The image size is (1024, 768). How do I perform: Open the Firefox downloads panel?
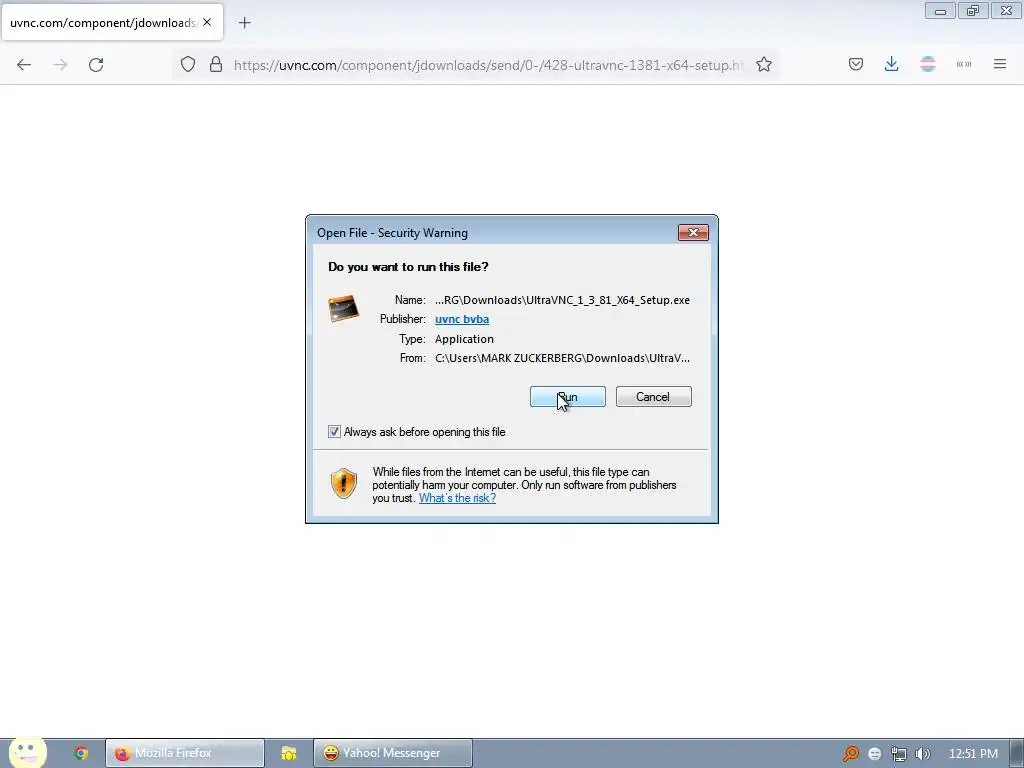[x=891, y=65]
